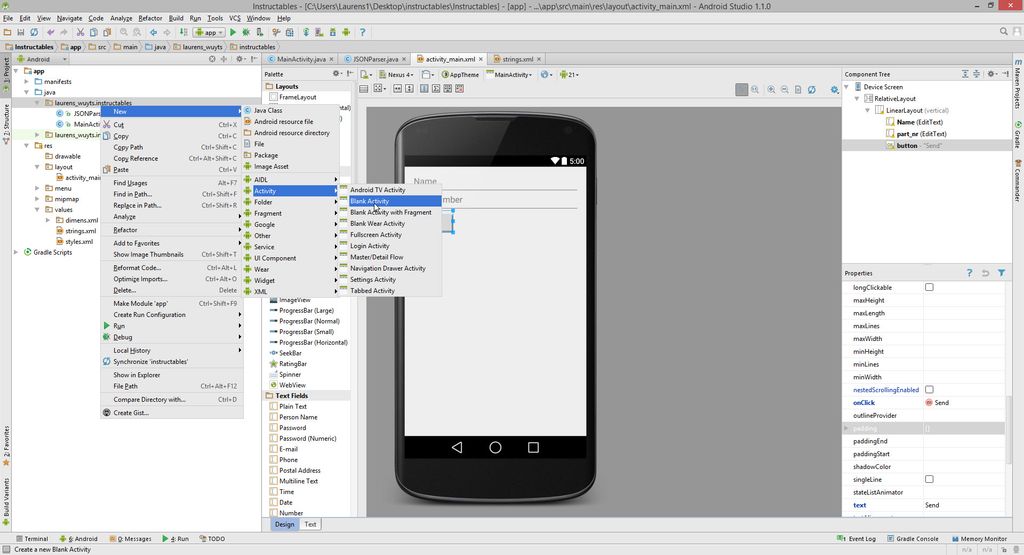1024x555 pixels.
Task: Click the Save All floppy disk icon
Action: click(20, 32)
